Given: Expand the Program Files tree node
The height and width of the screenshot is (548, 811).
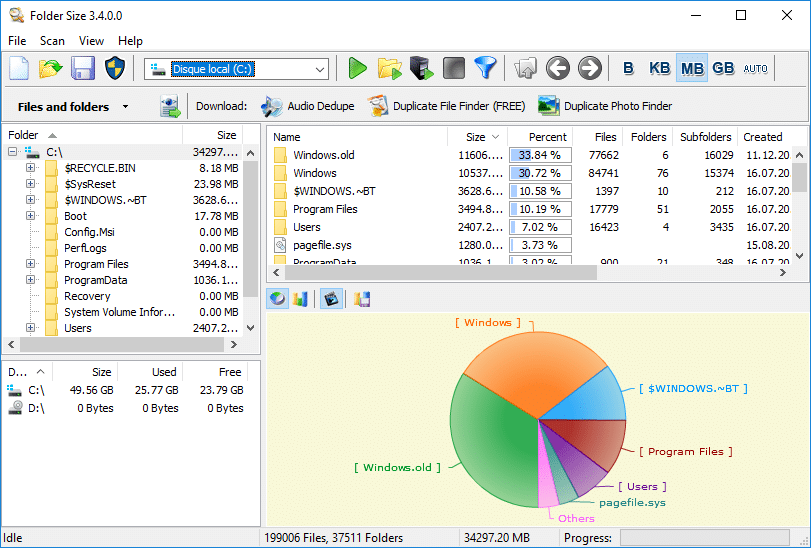Looking at the screenshot, I should [x=30, y=264].
